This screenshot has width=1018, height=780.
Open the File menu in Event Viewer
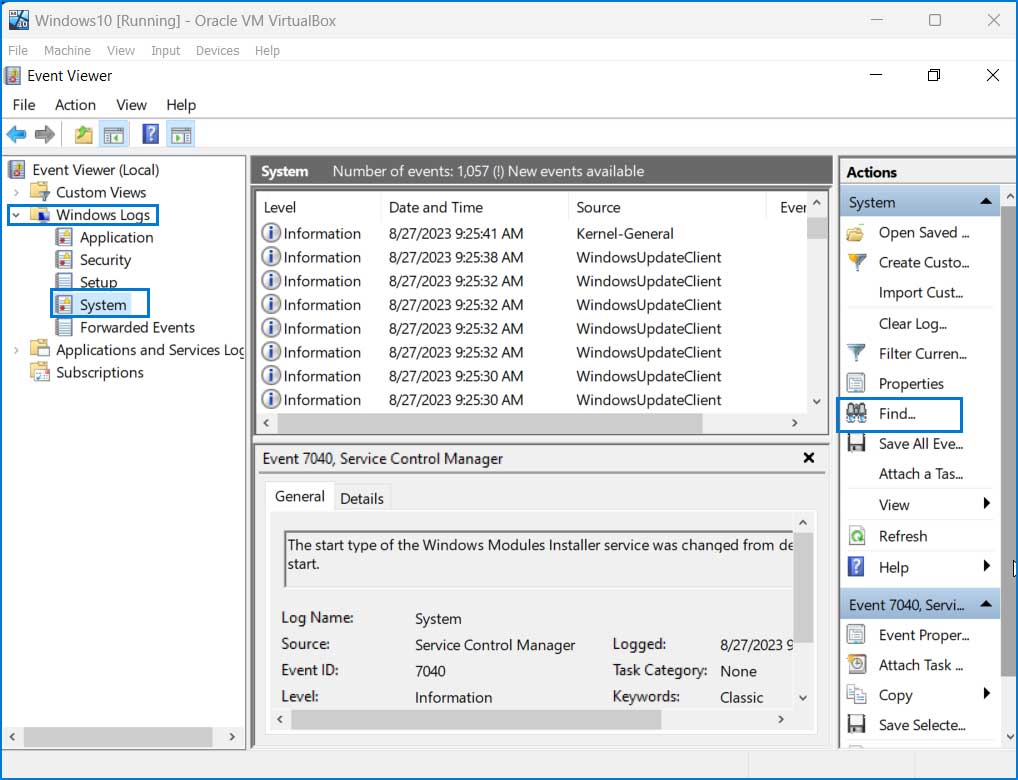(24, 105)
